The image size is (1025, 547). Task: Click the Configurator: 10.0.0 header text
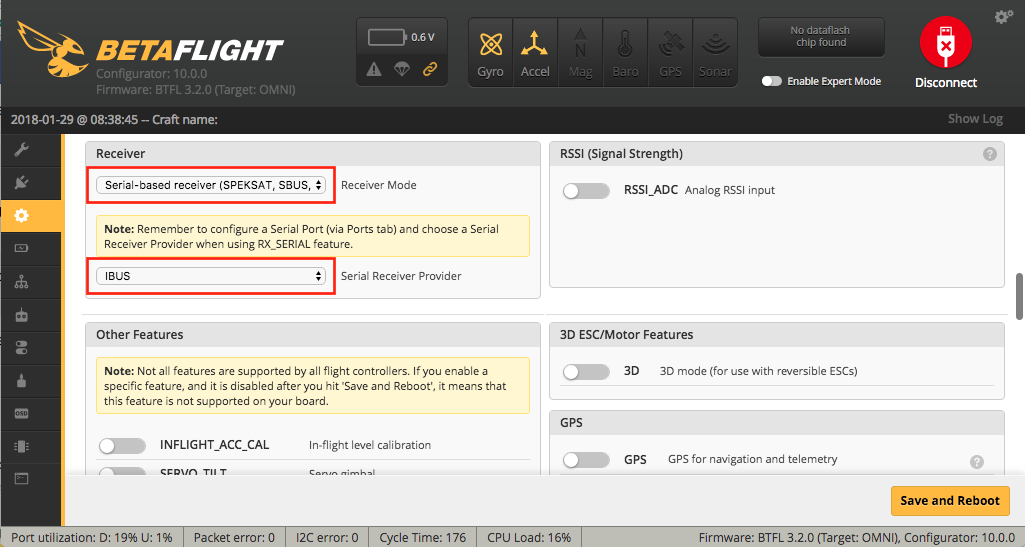pyautogui.click(x=152, y=74)
